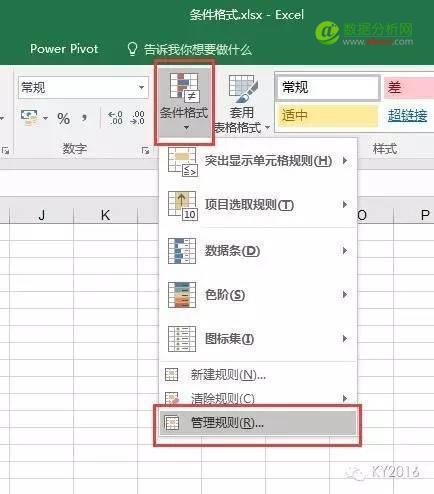Apply the 超链接 cell style
434x494 pixels.
[x=407, y=116]
